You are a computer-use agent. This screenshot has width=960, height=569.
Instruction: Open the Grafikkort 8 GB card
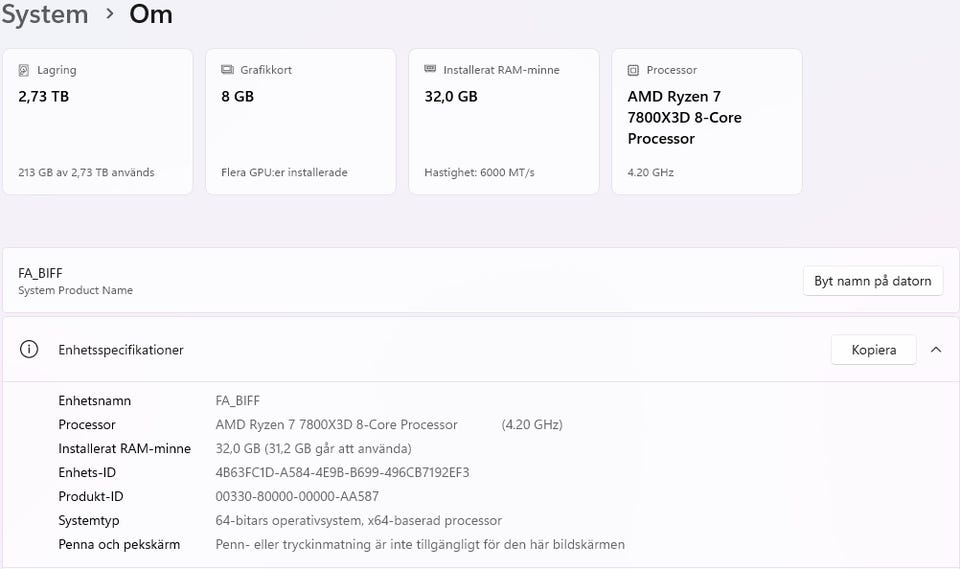pos(300,122)
